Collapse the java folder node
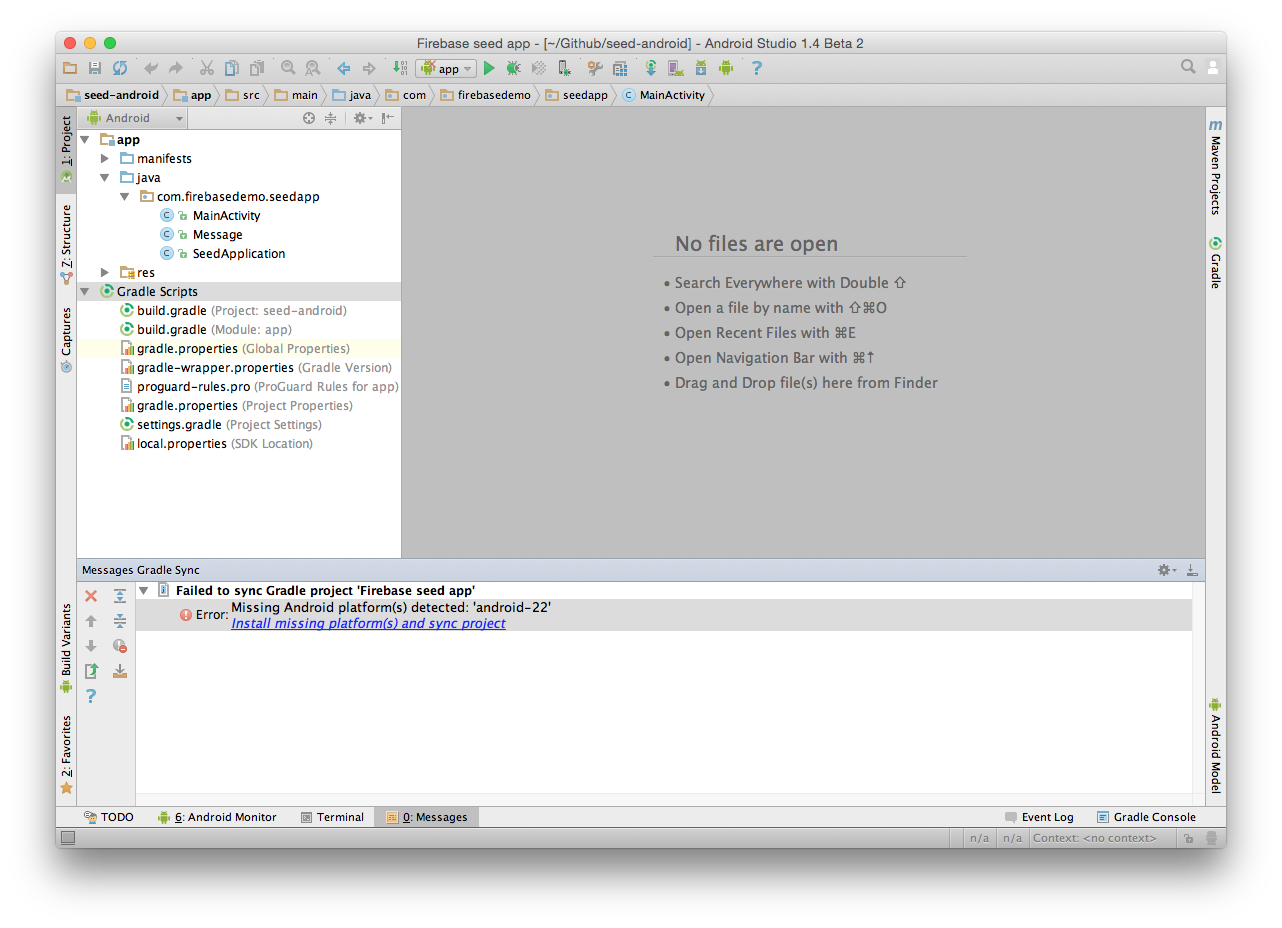1282x928 pixels. pyautogui.click(x=105, y=178)
